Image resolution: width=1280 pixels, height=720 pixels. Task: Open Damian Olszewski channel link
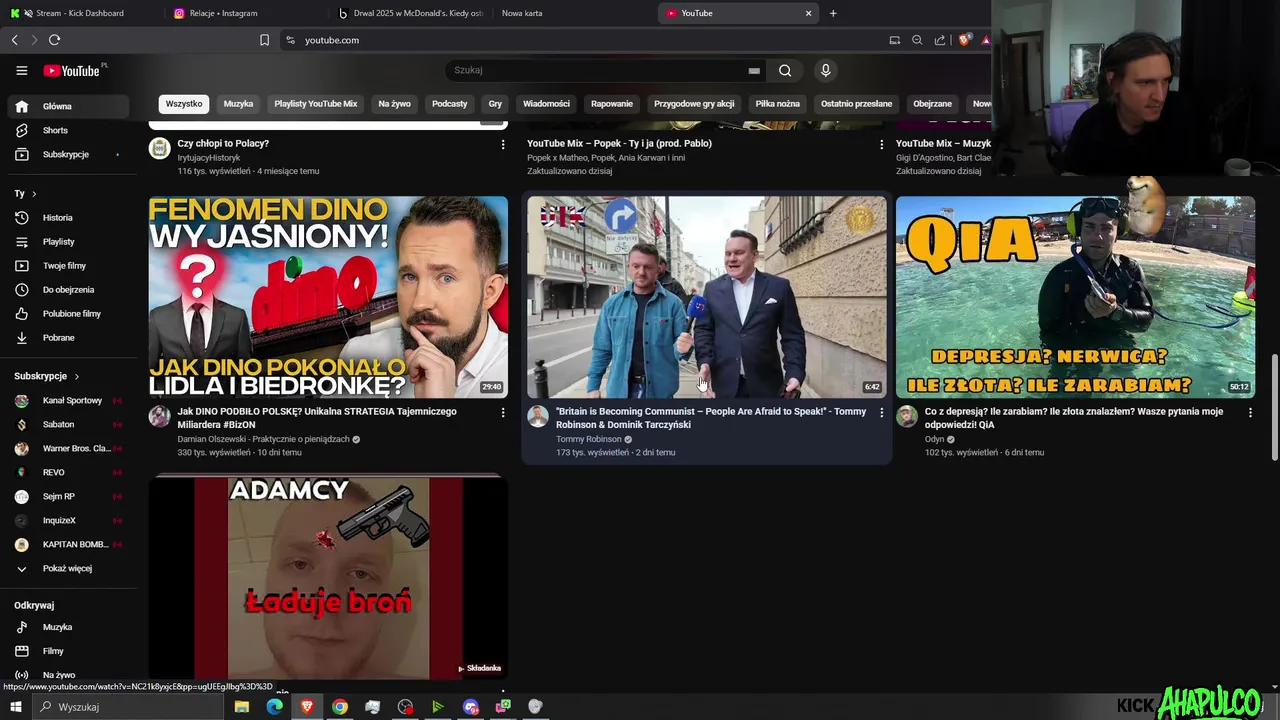[x=263, y=439]
